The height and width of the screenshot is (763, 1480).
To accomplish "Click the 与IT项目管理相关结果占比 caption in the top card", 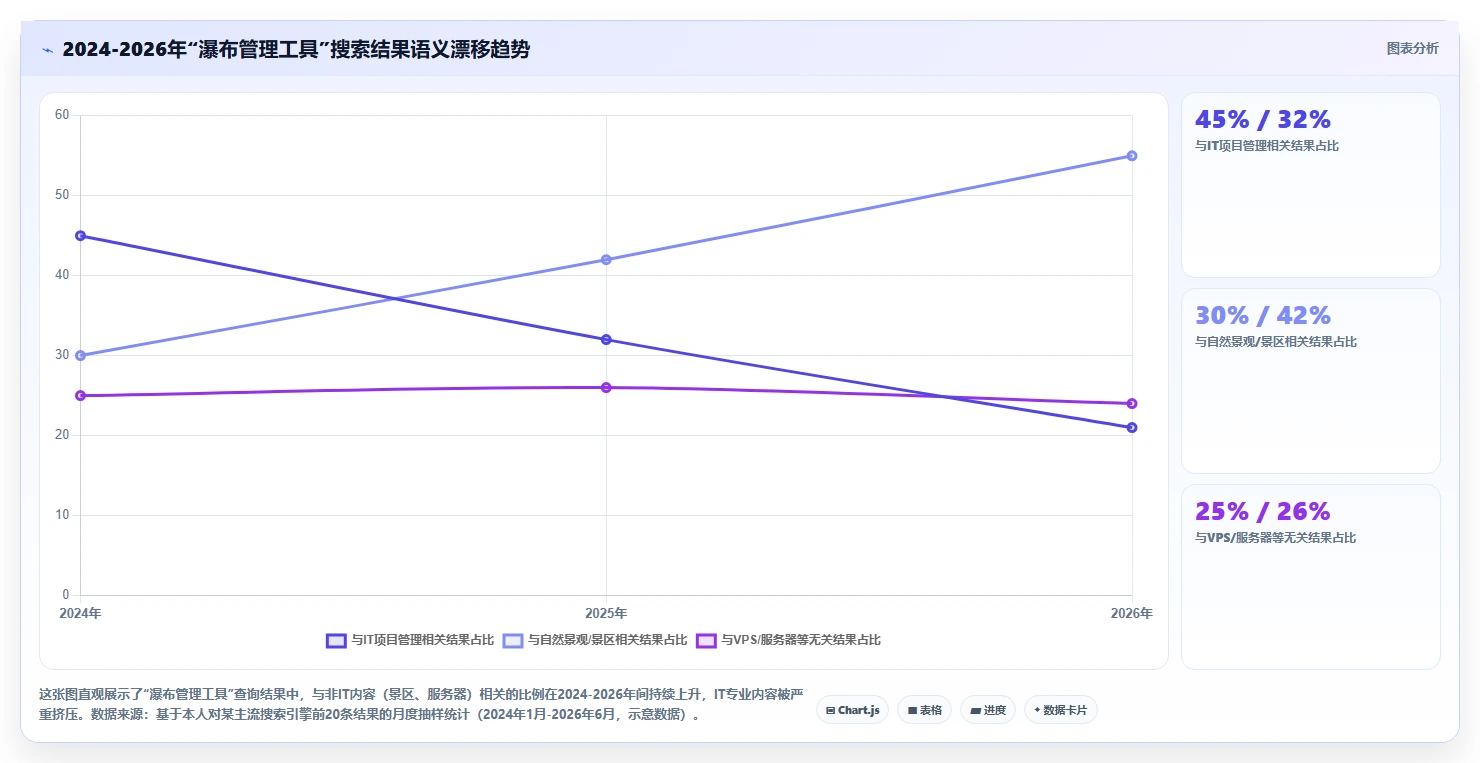I will tap(1267, 146).
